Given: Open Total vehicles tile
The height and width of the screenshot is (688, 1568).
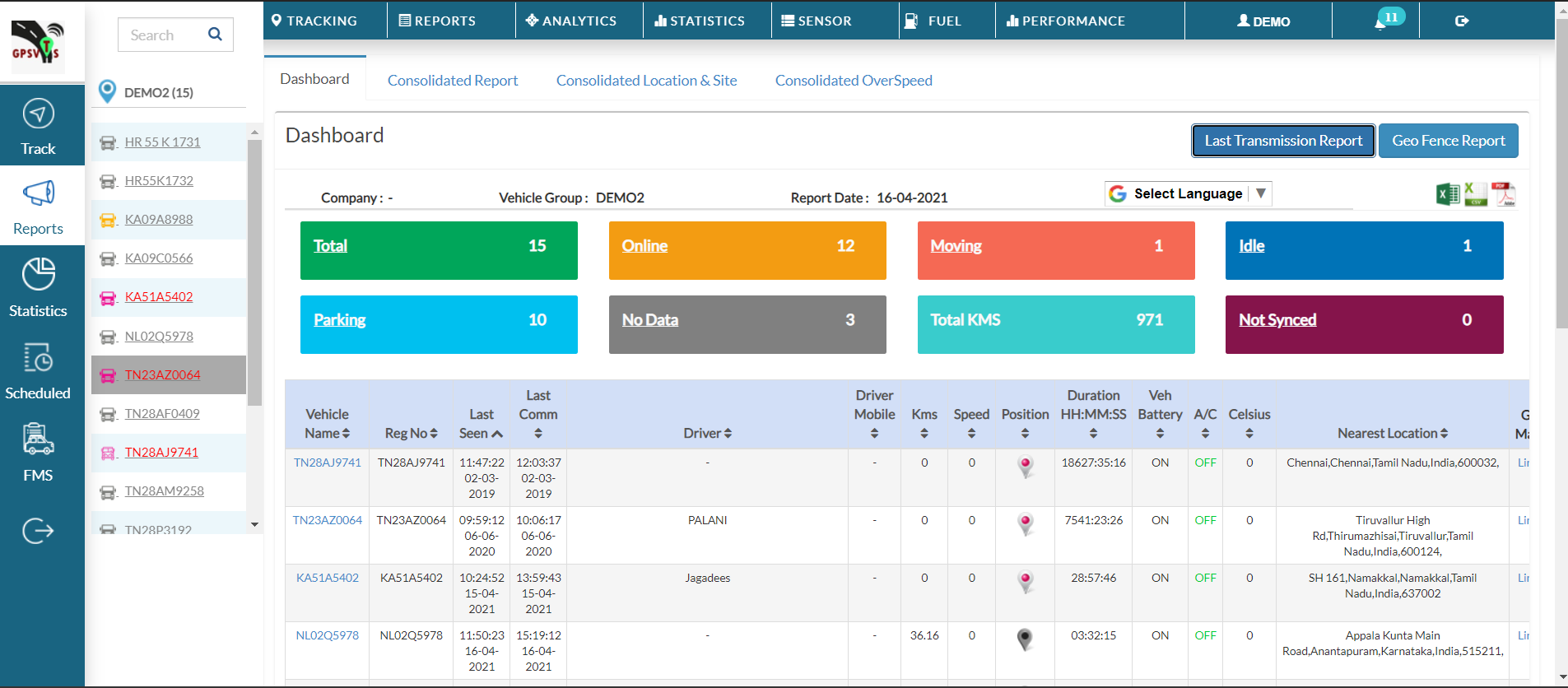Looking at the screenshot, I should click(x=439, y=250).
